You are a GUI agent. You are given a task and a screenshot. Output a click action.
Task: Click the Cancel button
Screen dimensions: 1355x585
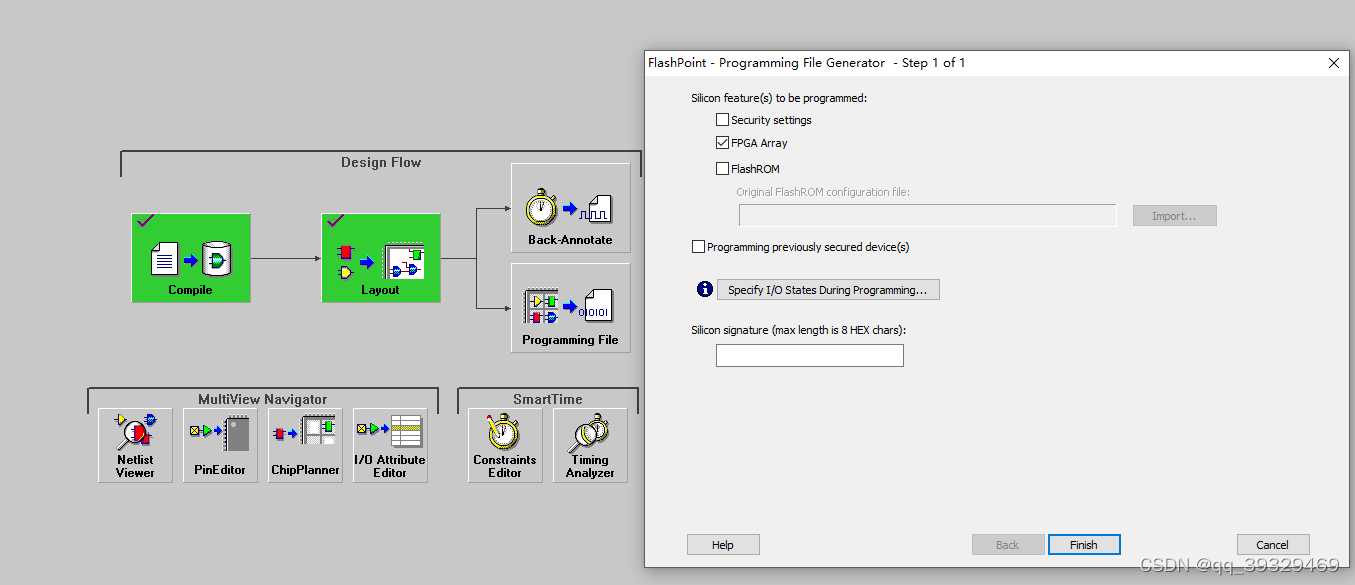(1273, 545)
